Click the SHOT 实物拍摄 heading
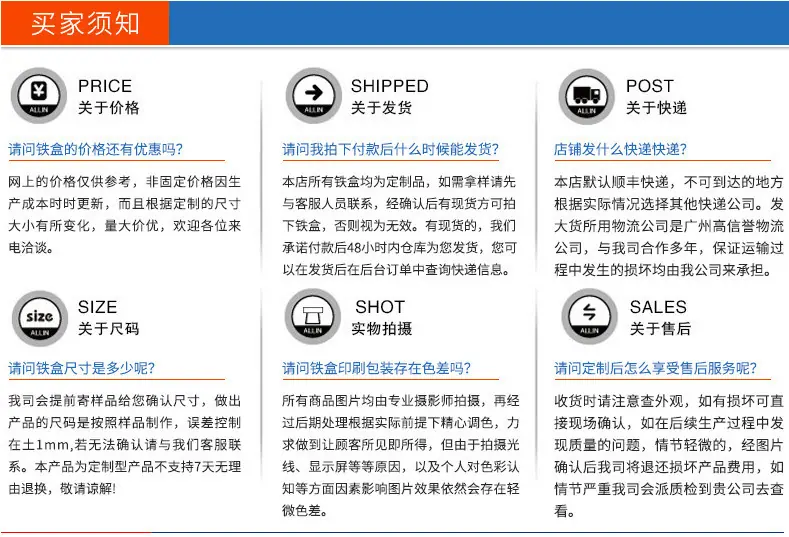Viewport: 789px width, 537px height. pos(381,317)
